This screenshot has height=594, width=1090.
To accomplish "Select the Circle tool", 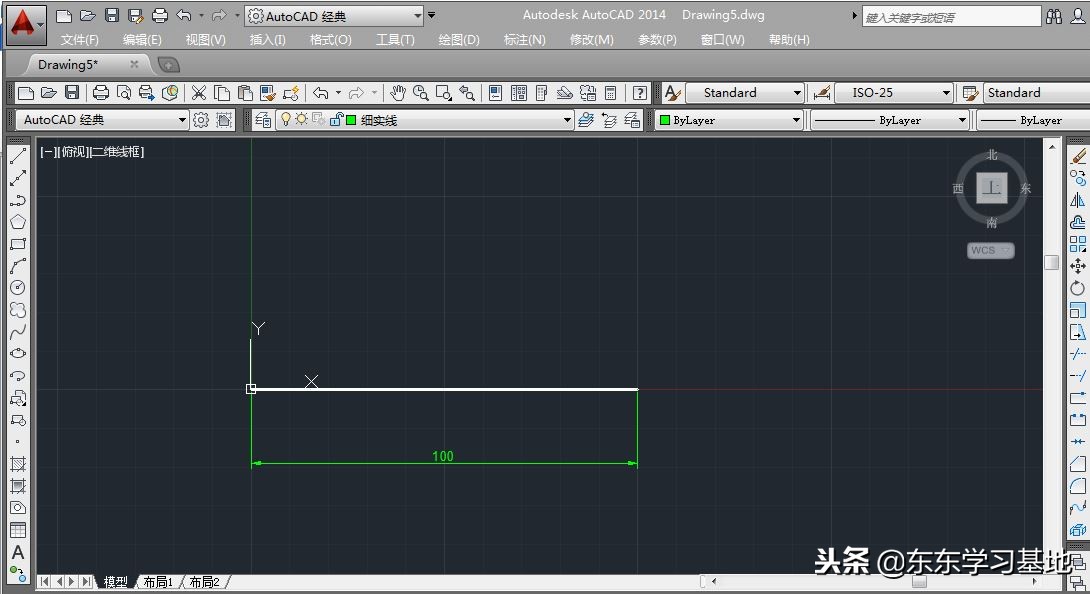I will (18, 287).
